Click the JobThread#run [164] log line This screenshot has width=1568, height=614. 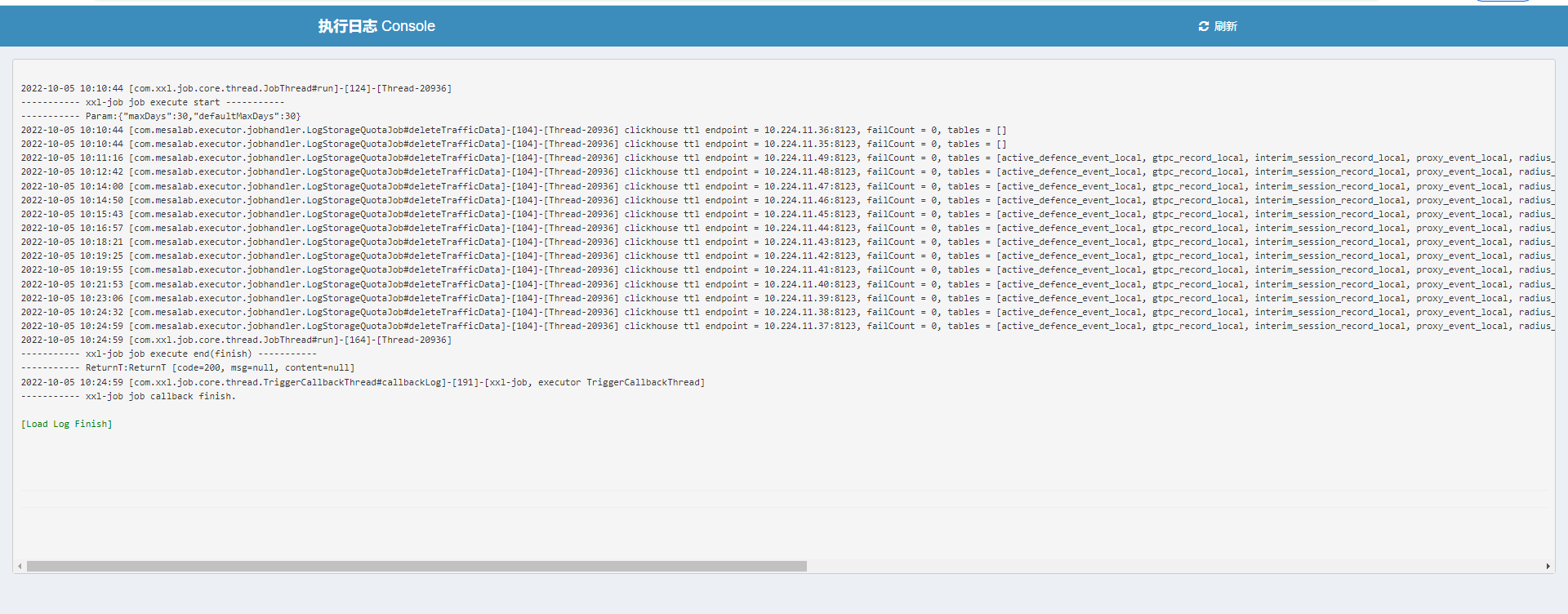(x=236, y=340)
